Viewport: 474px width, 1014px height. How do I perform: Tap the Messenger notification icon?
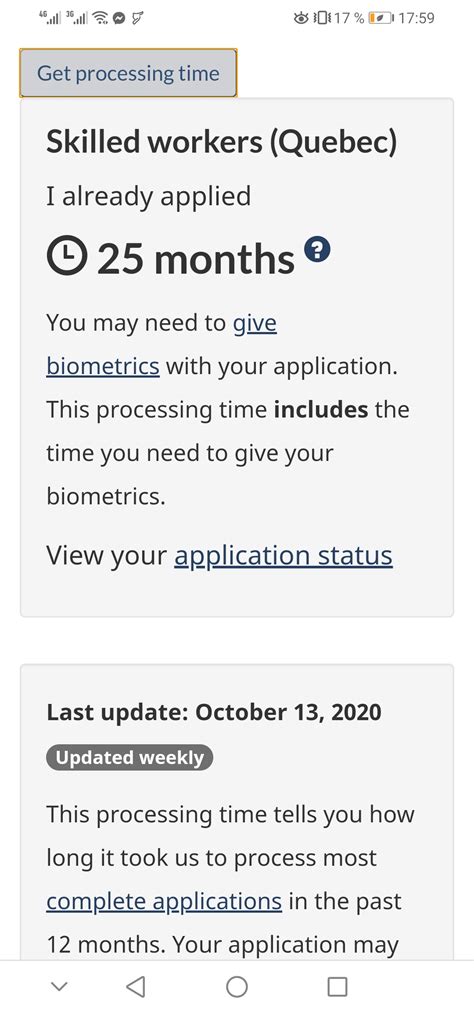[119, 18]
